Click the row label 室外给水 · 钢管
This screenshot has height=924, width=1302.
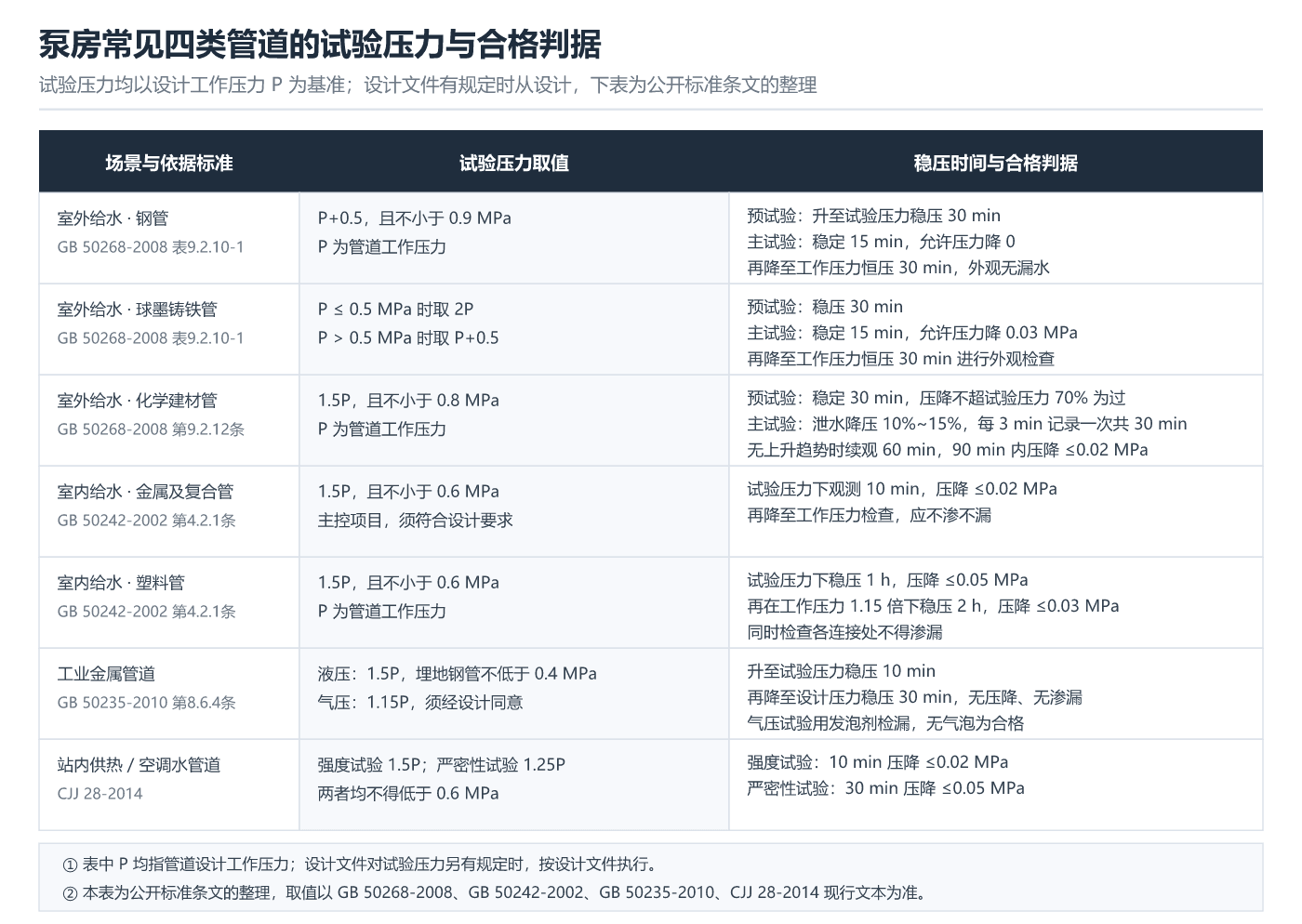(x=113, y=218)
